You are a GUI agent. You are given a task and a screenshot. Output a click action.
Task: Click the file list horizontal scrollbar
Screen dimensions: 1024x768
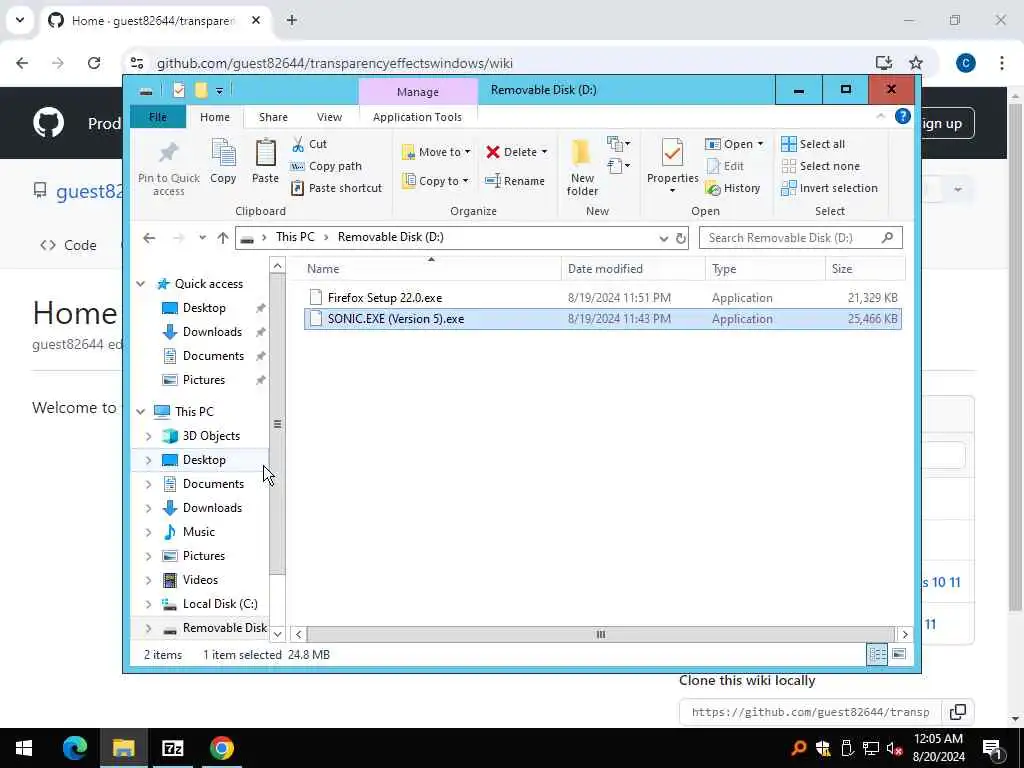[600, 634]
